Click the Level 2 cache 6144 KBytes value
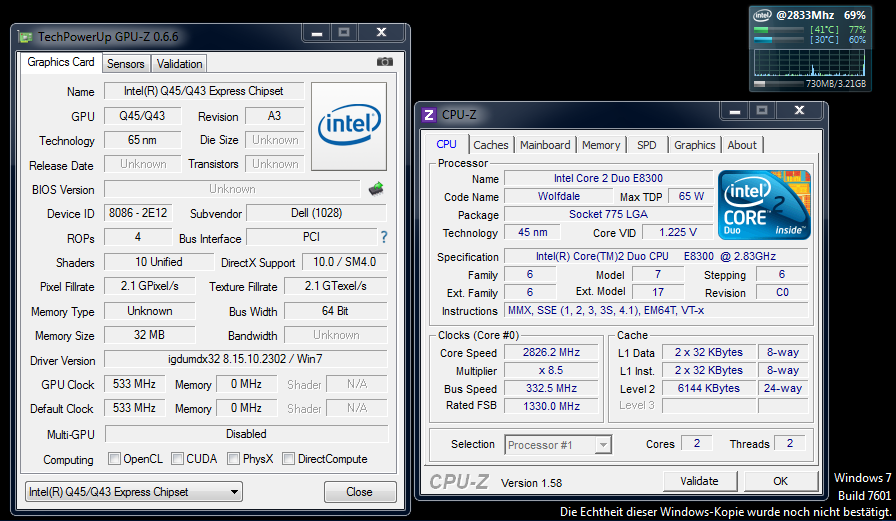The height and width of the screenshot is (521, 896). point(709,388)
